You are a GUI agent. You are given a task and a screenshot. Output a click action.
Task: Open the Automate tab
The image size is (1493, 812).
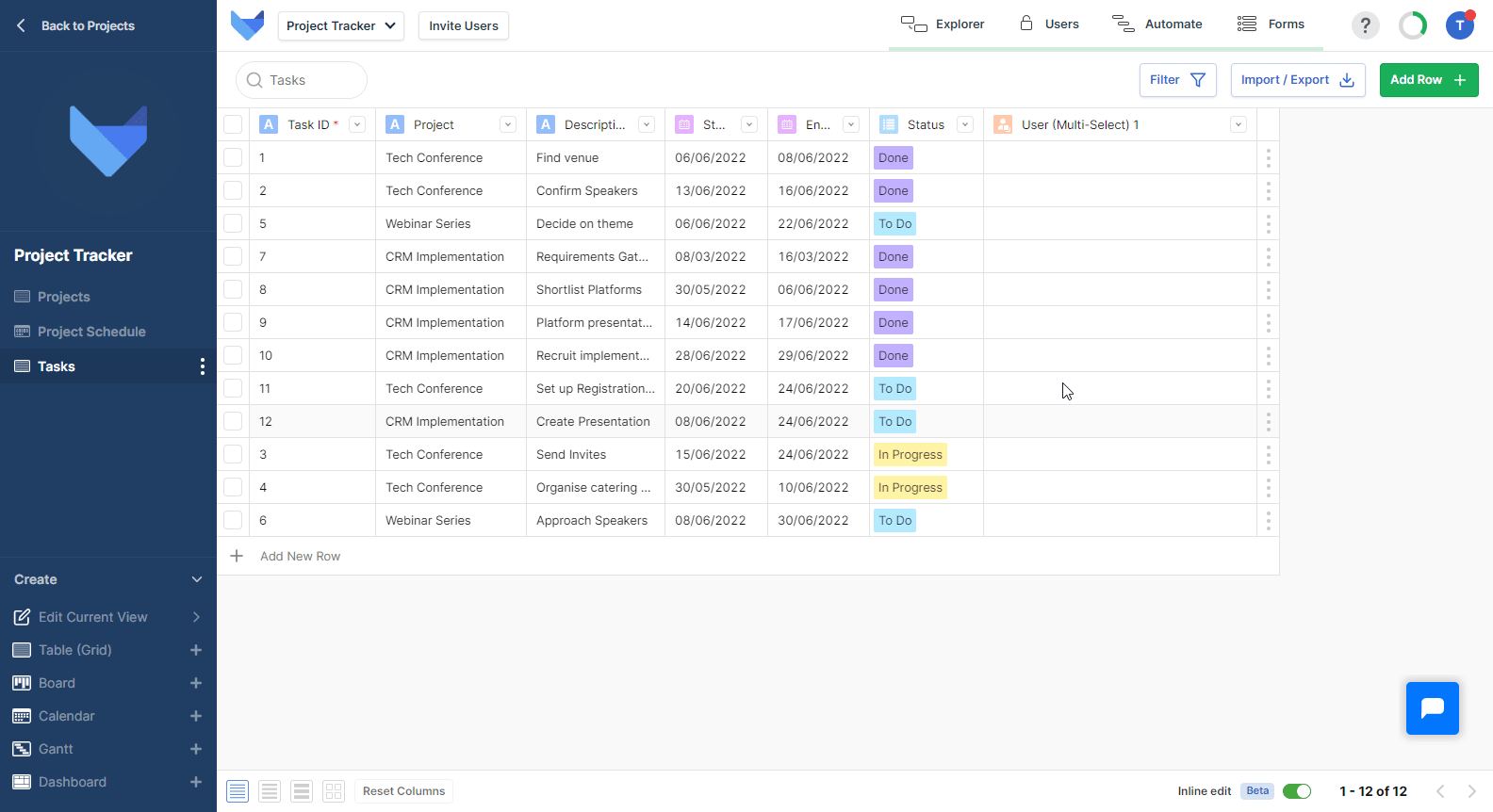[x=1157, y=24]
